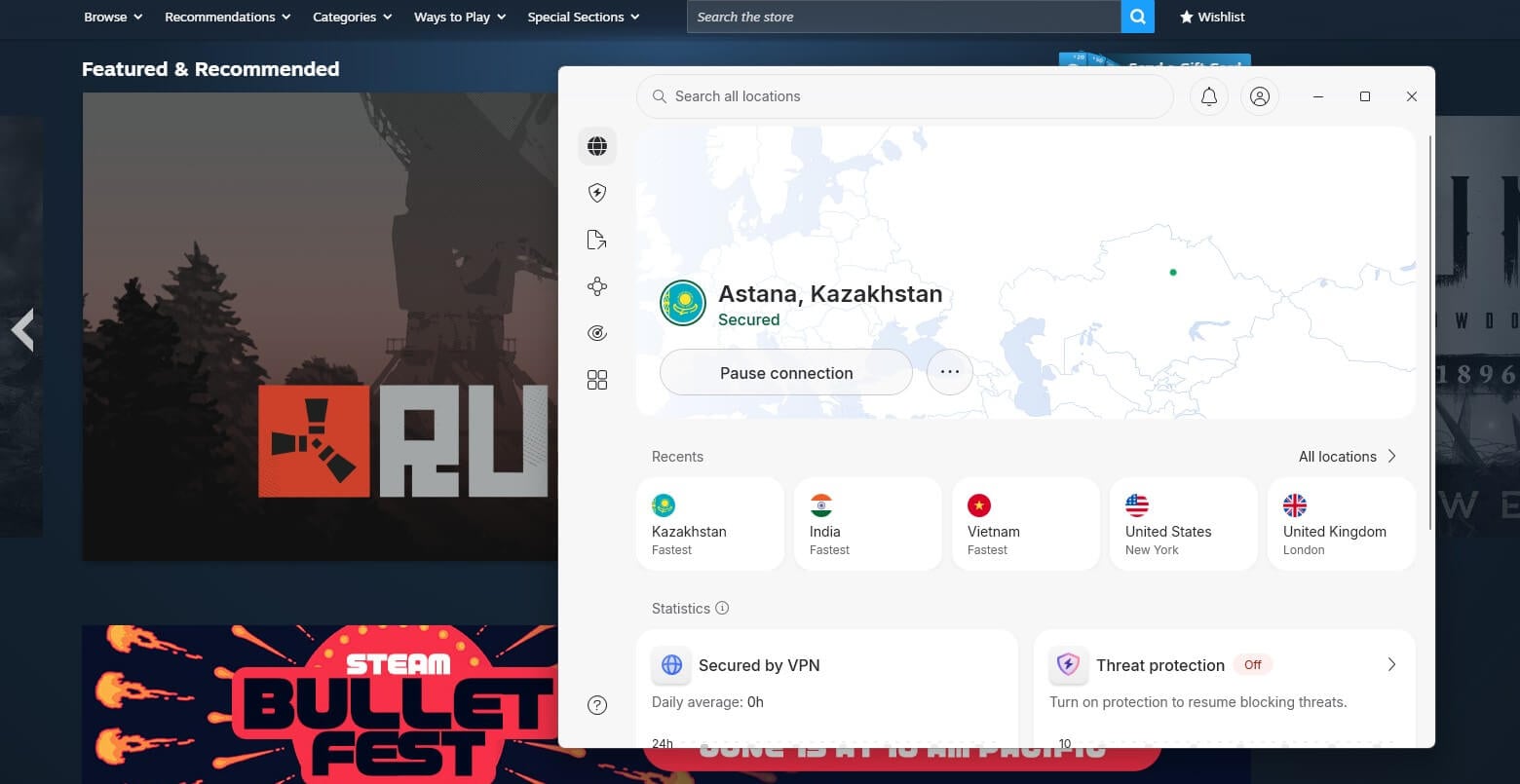This screenshot has width=1520, height=784.
Task: Click the Search all locations field
Action: click(905, 96)
